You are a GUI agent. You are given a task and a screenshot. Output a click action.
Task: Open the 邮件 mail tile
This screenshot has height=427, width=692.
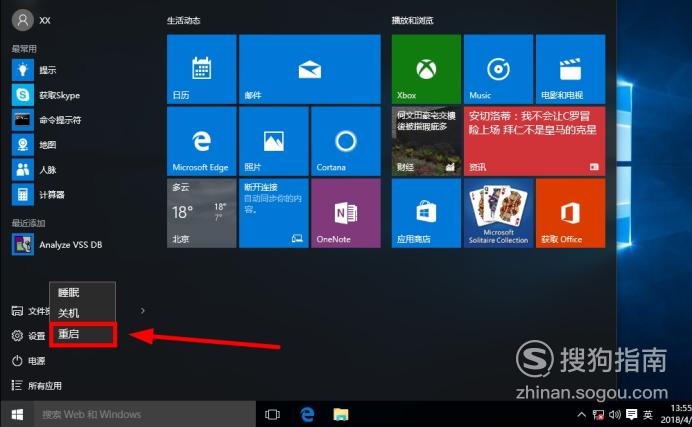point(310,69)
